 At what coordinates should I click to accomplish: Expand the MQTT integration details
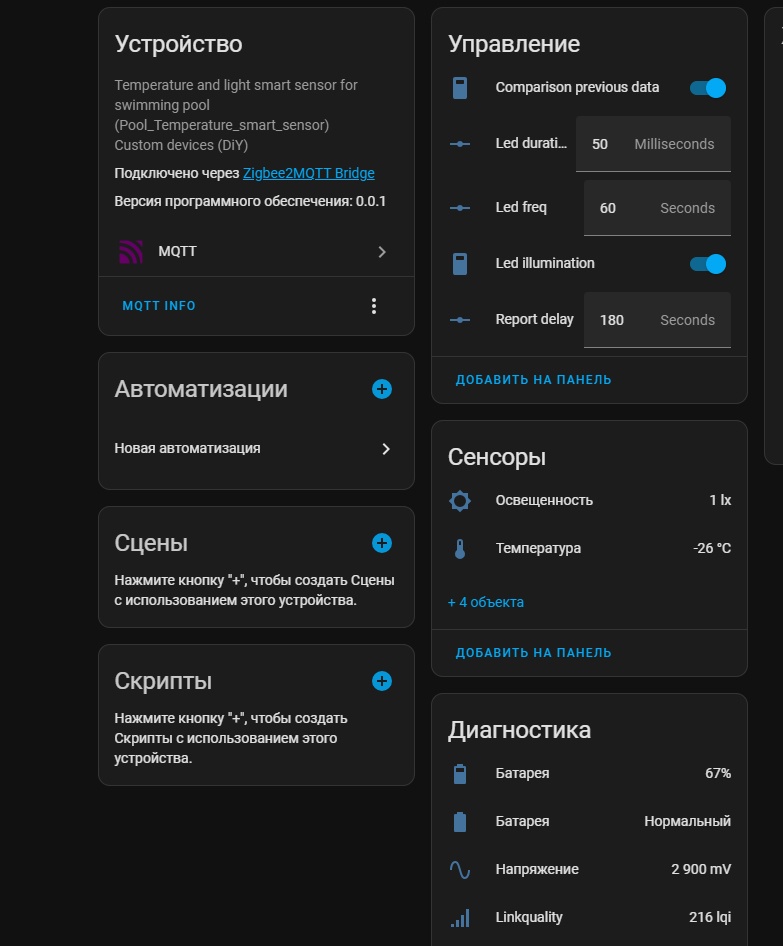tap(381, 251)
